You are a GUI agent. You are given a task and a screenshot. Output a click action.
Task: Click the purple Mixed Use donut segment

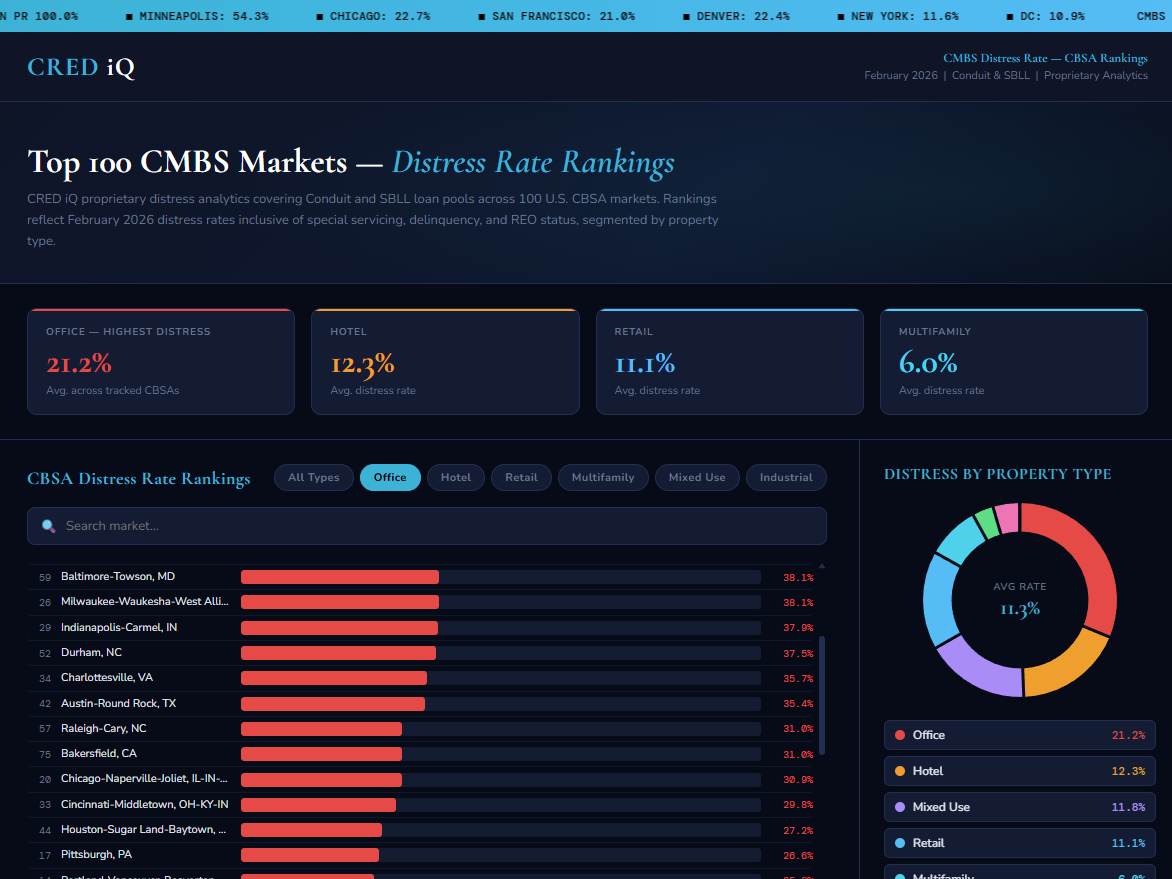pyautogui.click(x=977, y=667)
